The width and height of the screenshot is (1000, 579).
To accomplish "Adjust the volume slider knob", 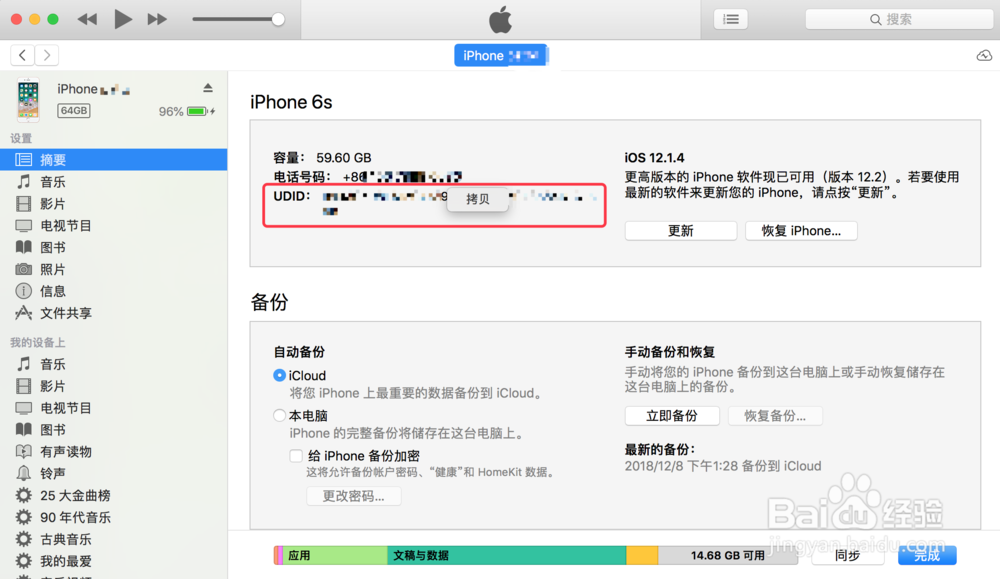I will 278,19.
